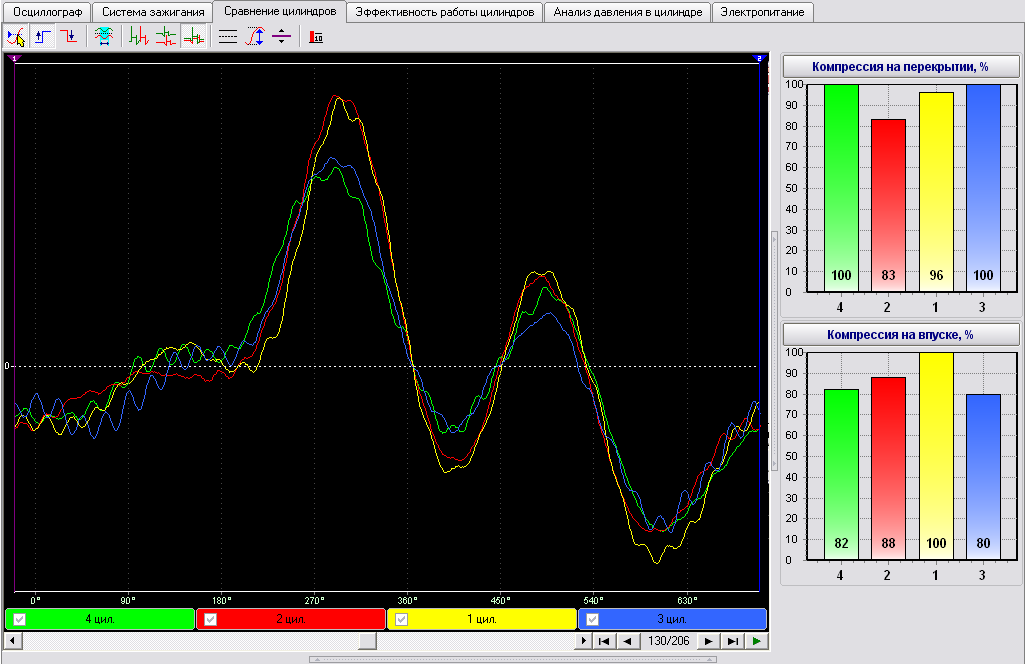1026x664 pixels.
Task: Open the Система зажигания tab
Action: click(153, 12)
